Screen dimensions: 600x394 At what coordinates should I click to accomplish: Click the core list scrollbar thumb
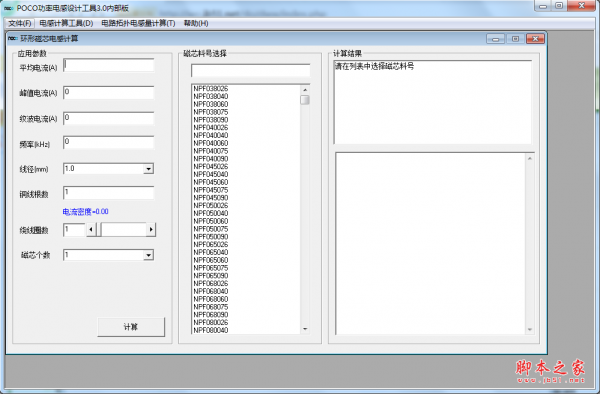click(x=305, y=100)
